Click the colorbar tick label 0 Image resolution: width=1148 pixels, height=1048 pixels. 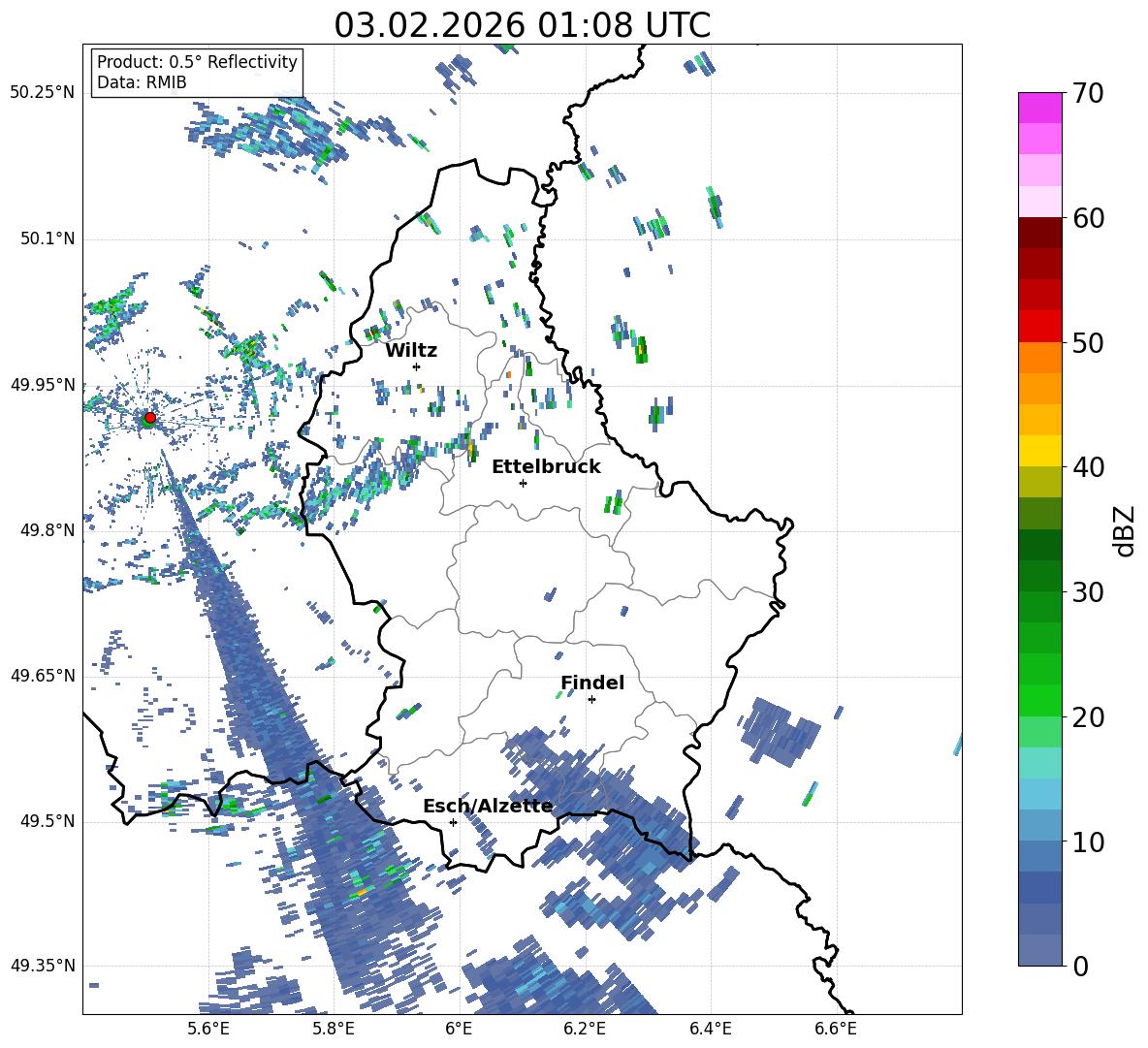[1080, 967]
